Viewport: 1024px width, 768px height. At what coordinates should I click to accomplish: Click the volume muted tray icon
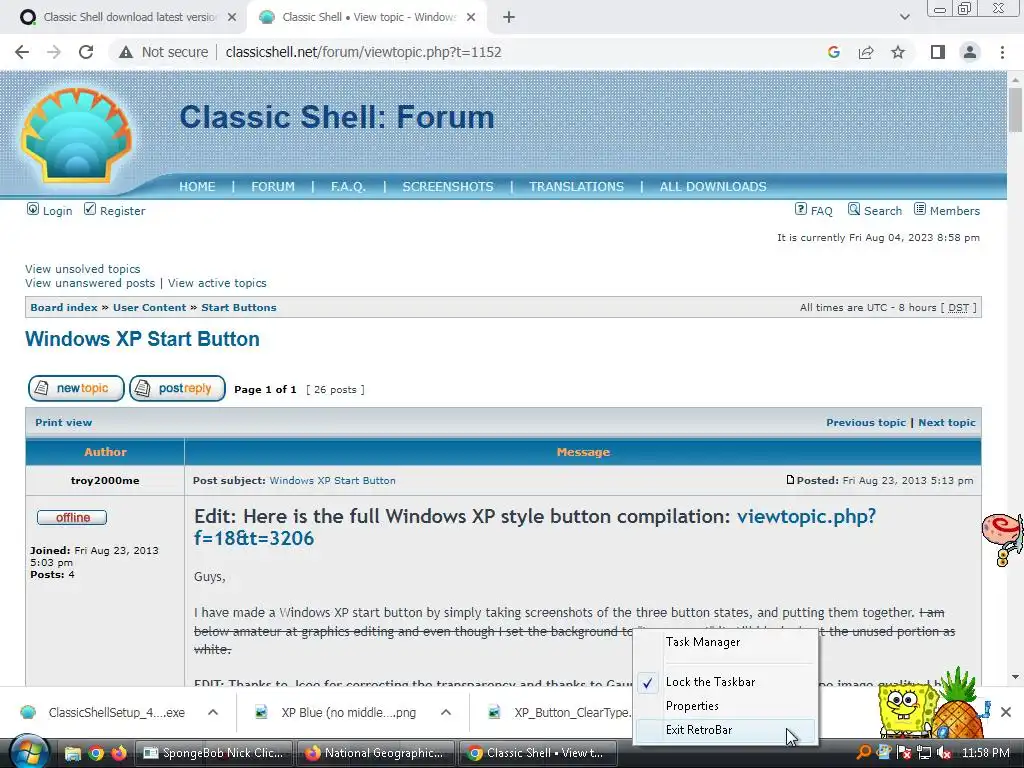pyautogui.click(x=943, y=753)
